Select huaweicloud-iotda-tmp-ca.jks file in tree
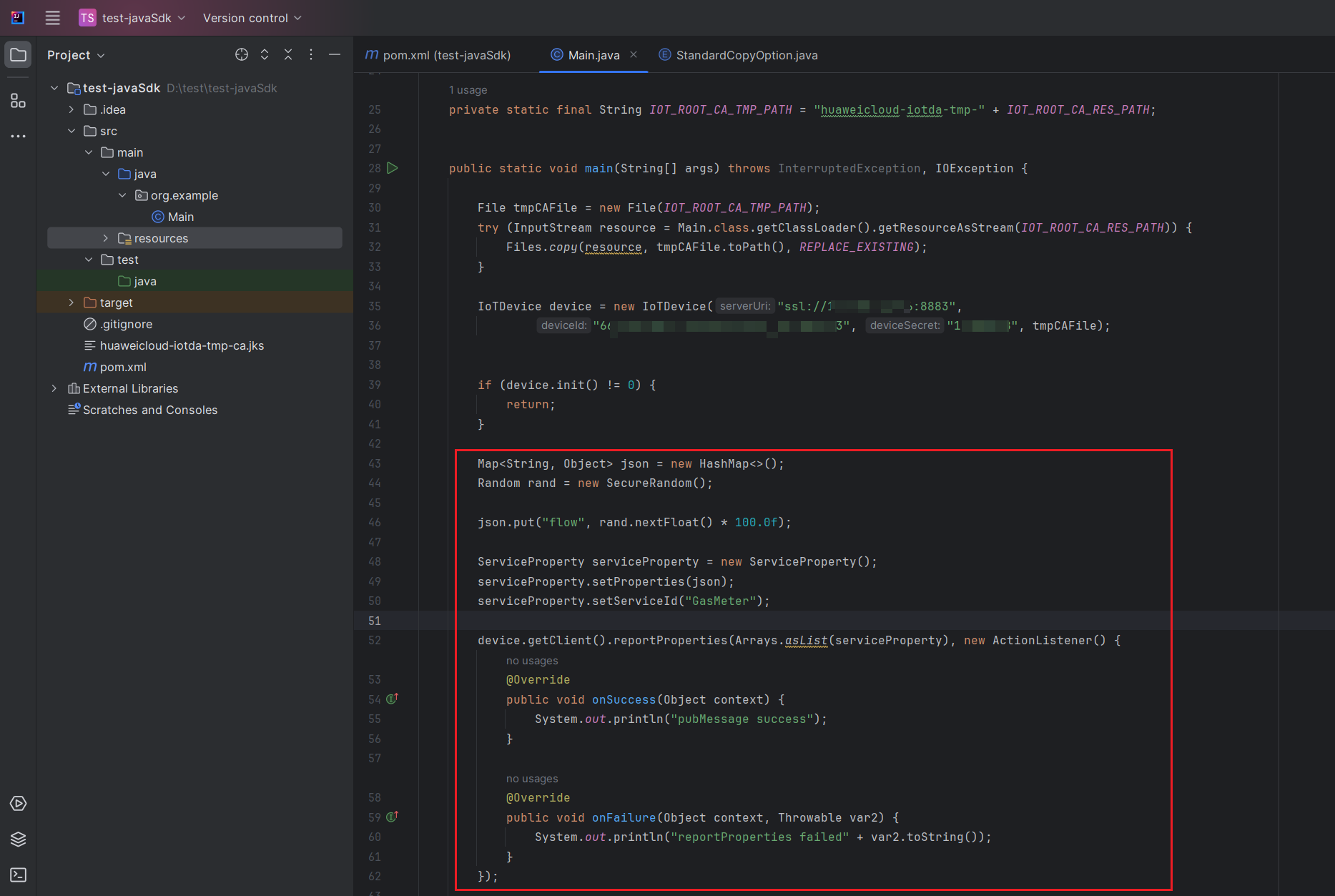This screenshot has width=1335, height=896. click(x=182, y=345)
